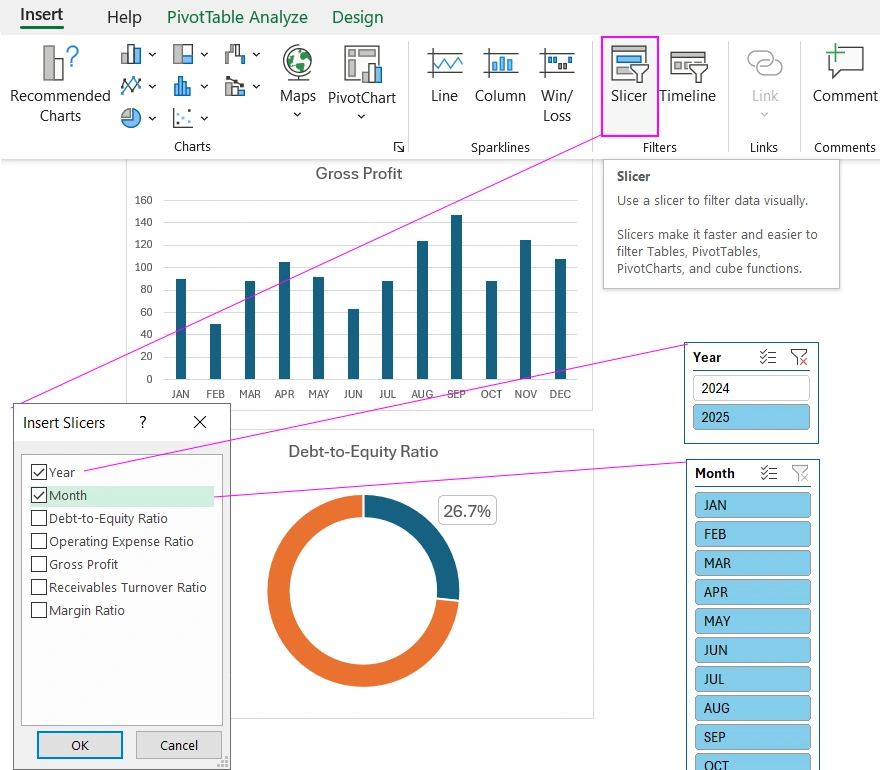Insert a pie chart
Viewport: 880px width, 770px height.
[x=130, y=117]
